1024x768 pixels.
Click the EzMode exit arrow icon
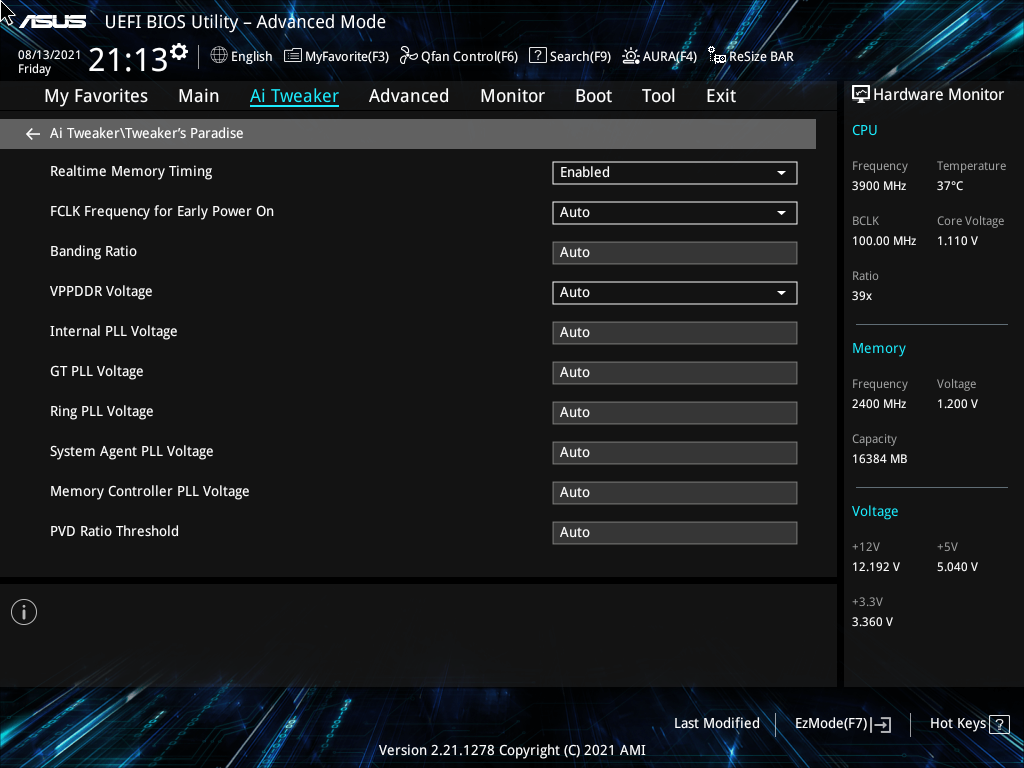tap(882, 724)
